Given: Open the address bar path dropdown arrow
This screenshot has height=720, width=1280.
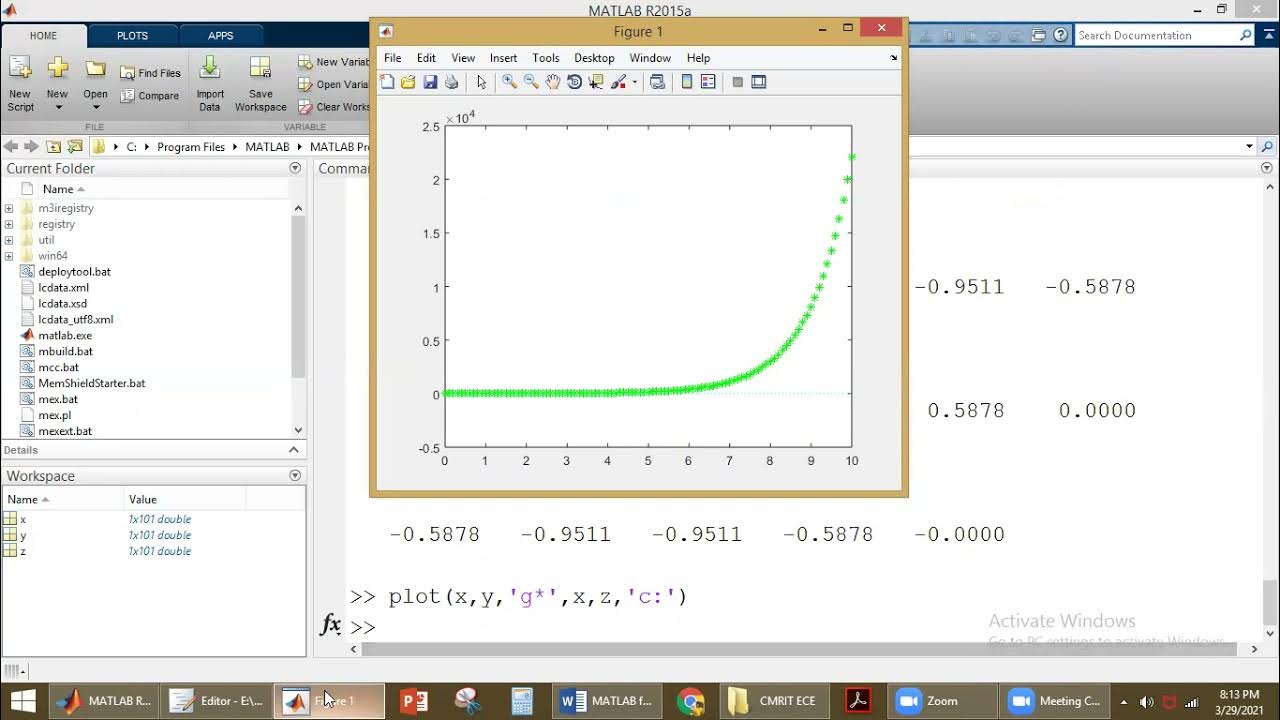Looking at the screenshot, I should tap(1249, 146).
